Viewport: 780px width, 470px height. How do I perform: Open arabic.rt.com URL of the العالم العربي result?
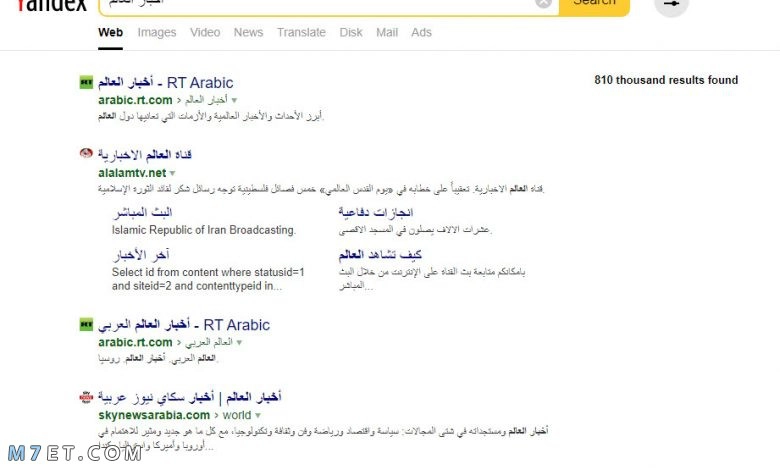[135, 342]
